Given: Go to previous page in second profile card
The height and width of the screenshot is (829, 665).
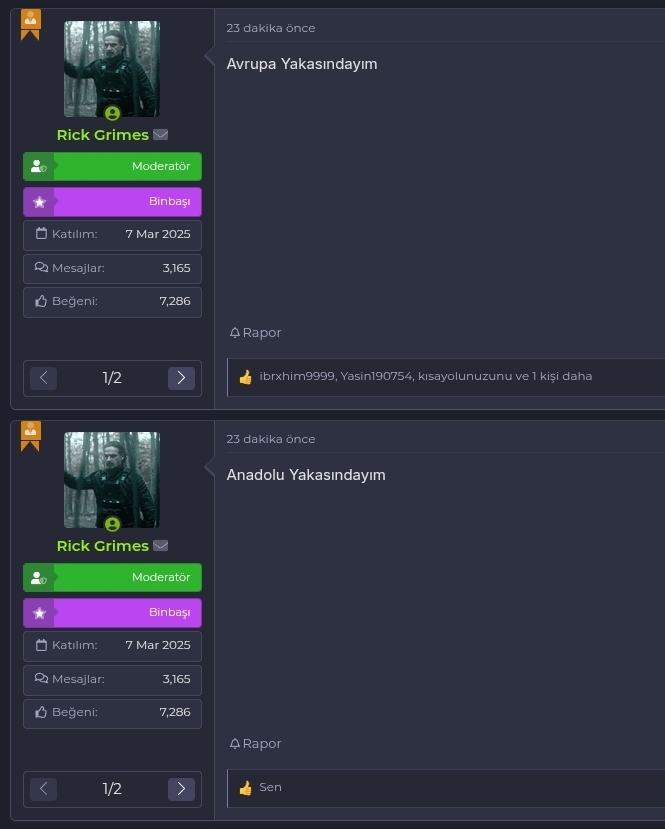Looking at the screenshot, I should (x=43, y=789).
